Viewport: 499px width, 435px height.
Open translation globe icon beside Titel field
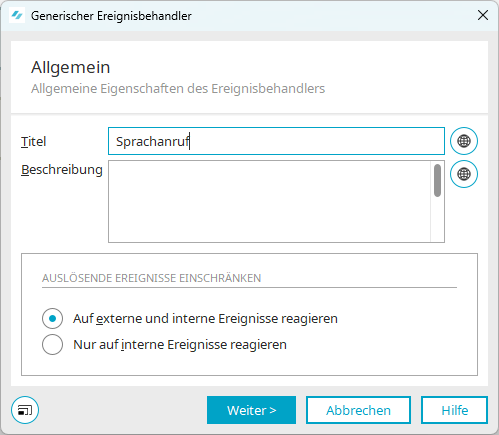click(x=464, y=141)
